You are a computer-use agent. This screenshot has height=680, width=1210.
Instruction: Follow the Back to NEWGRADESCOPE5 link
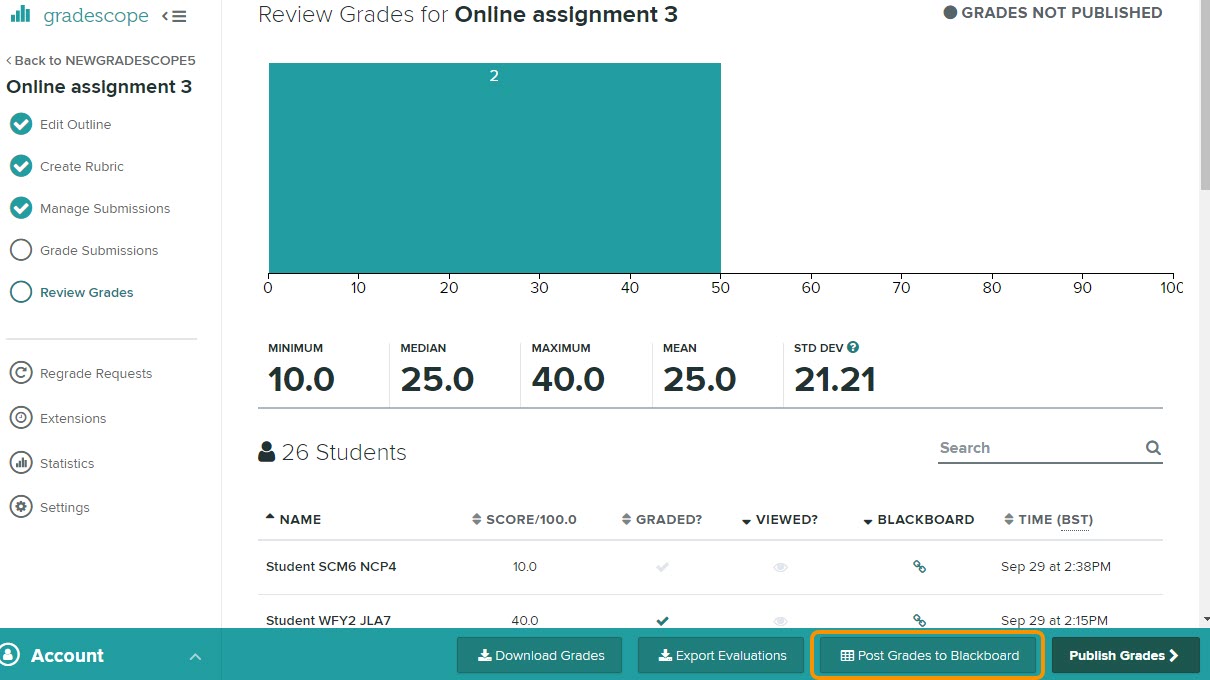[100, 60]
